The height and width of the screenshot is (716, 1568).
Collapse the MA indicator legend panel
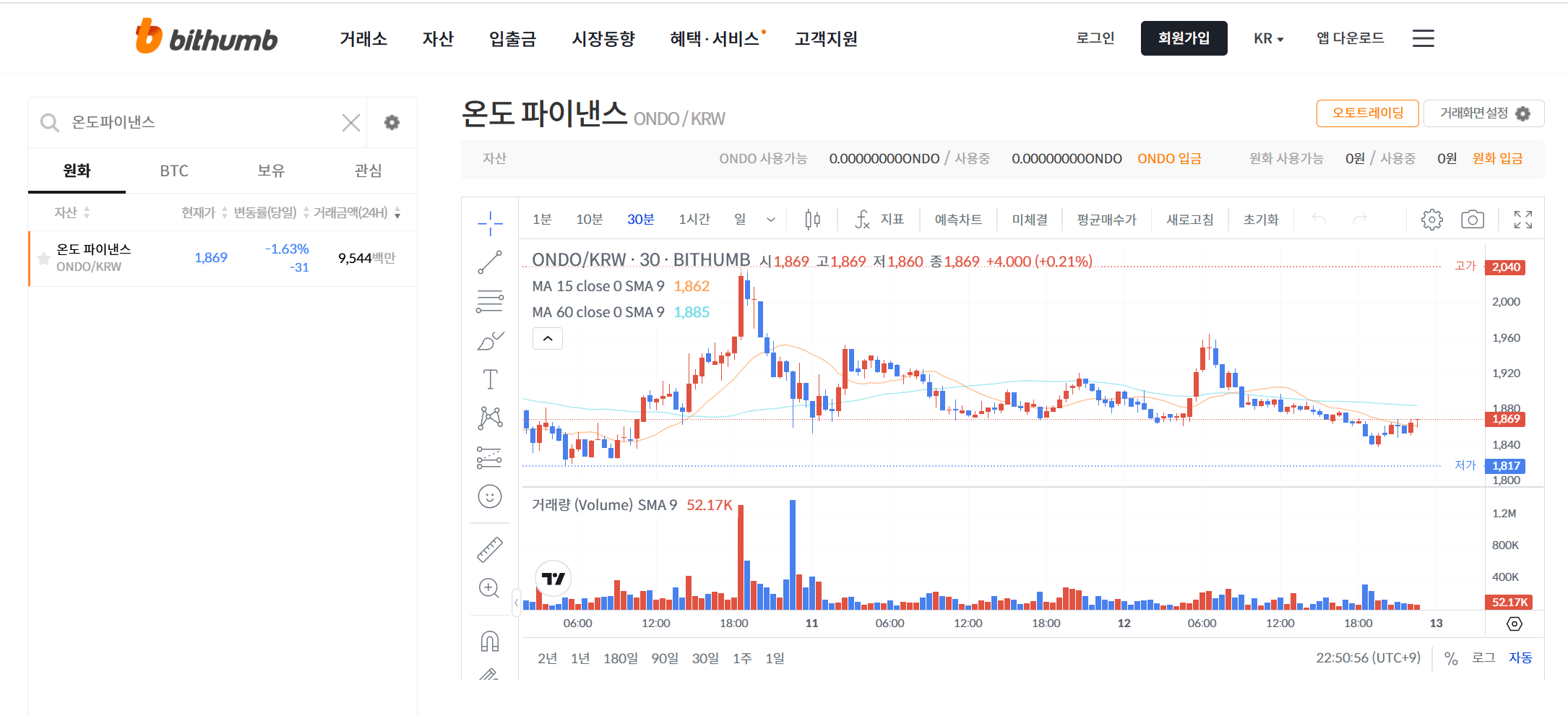547,338
